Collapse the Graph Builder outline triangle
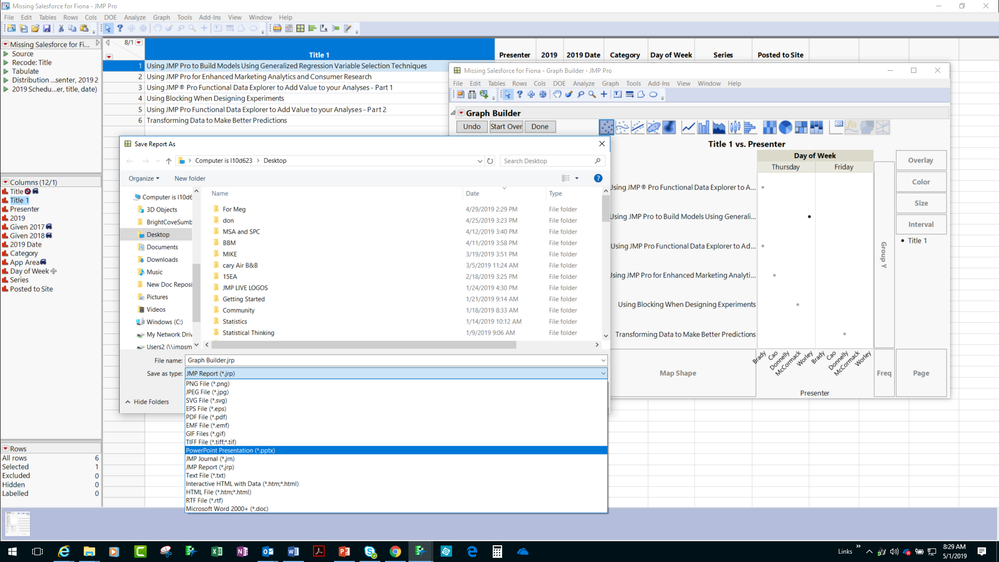999x562 pixels. click(x=455, y=113)
